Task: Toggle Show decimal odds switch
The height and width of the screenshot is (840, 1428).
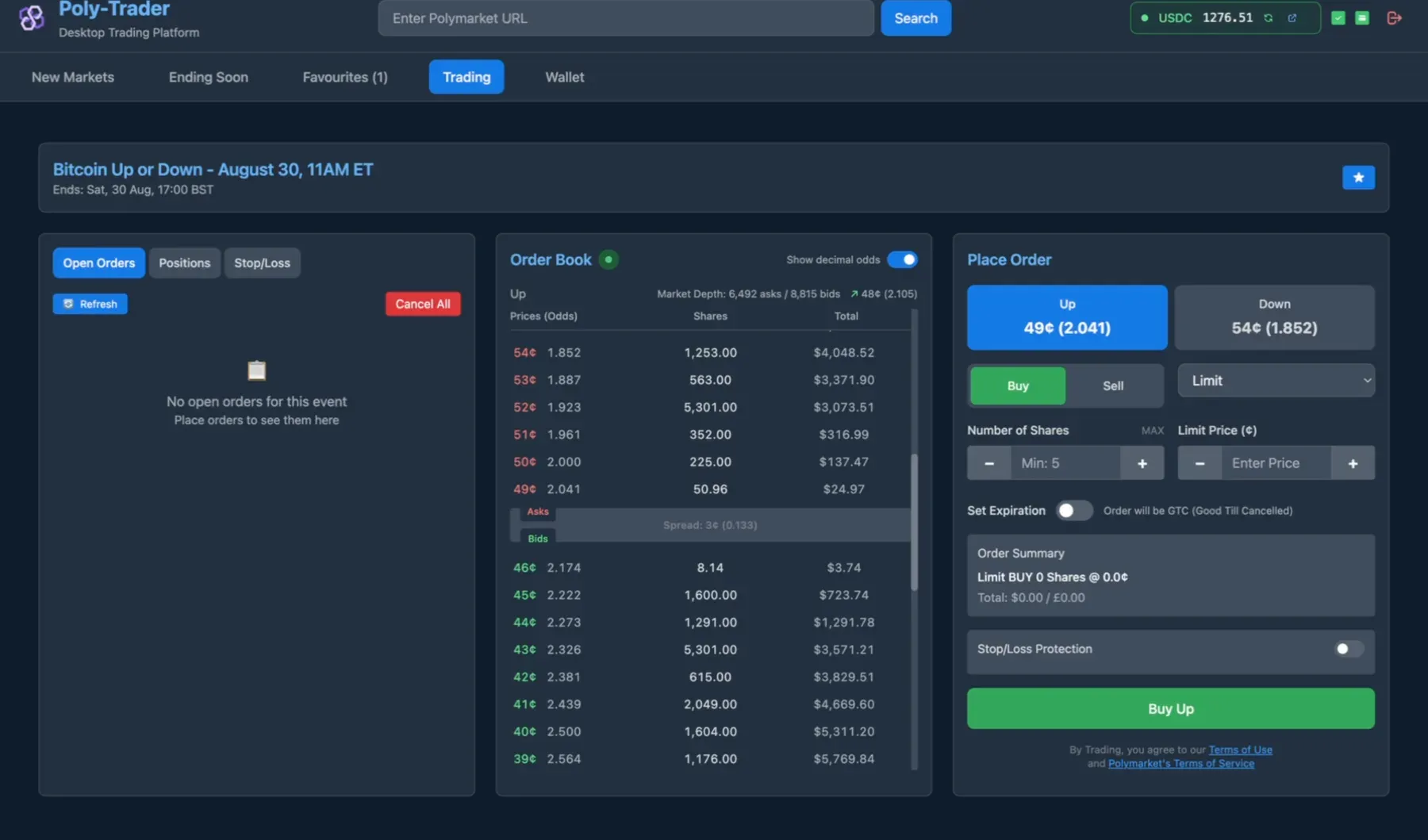Action: point(903,259)
